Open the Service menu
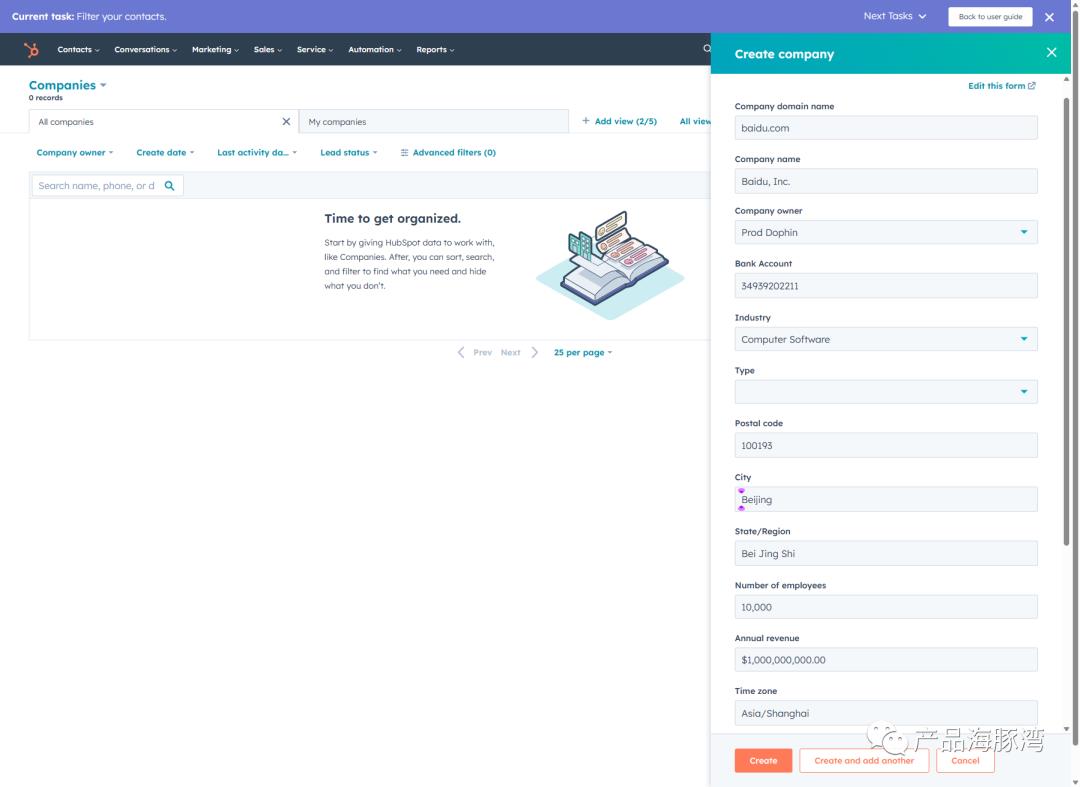 [315, 50]
